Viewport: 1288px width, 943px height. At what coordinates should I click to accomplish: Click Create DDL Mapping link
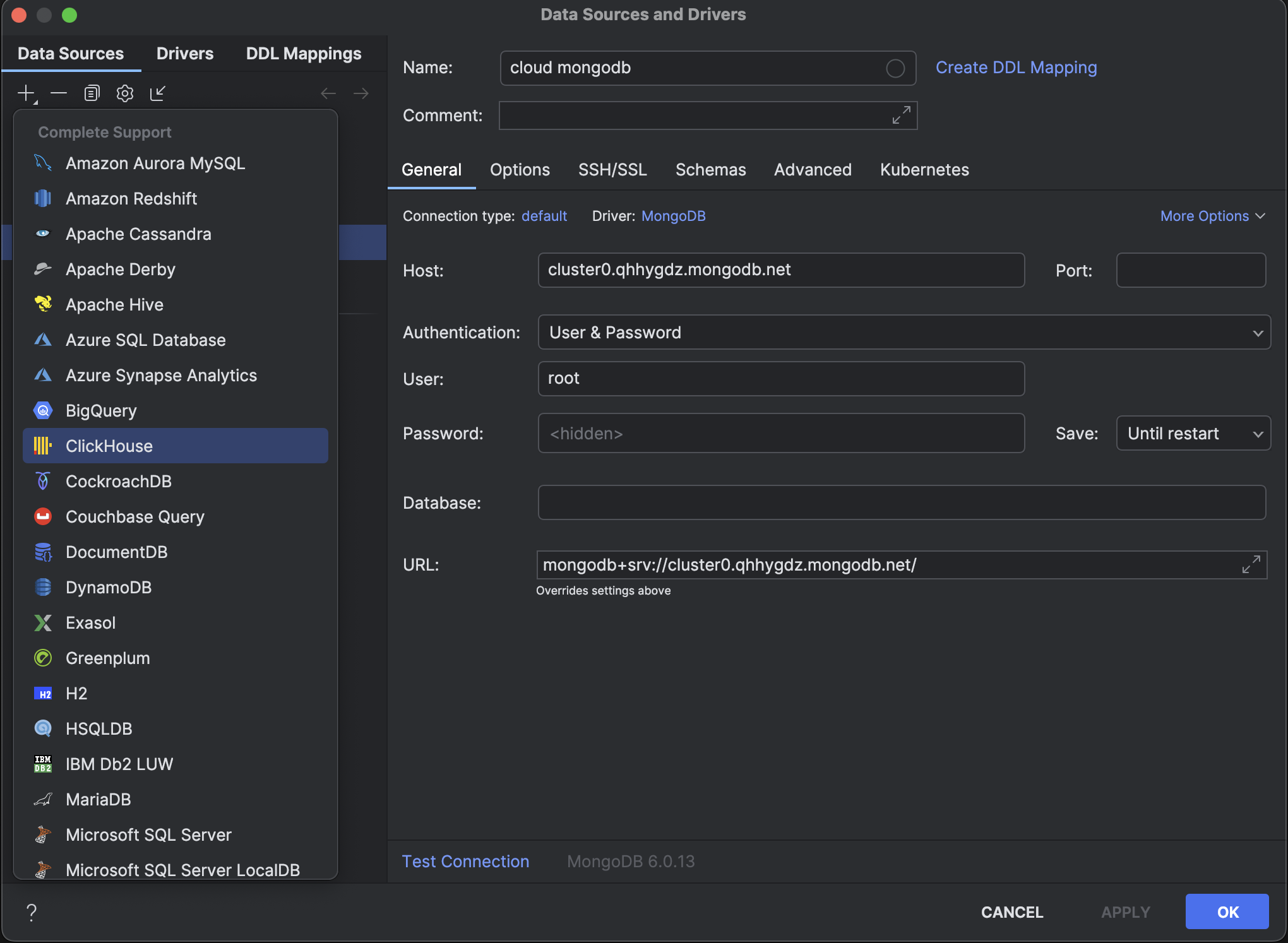[1016, 68]
